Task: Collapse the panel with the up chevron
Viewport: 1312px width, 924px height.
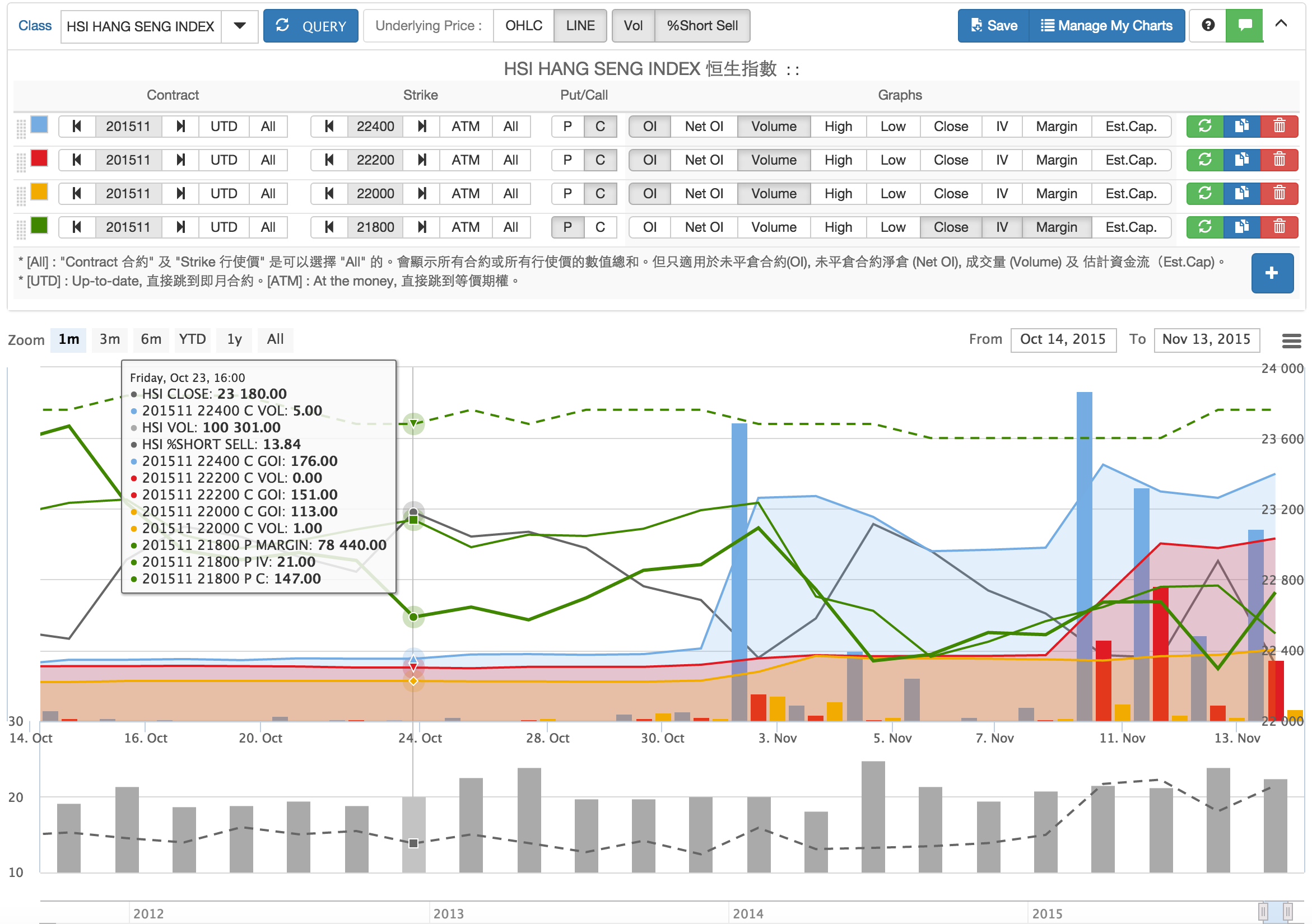Action: (1281, 24)
